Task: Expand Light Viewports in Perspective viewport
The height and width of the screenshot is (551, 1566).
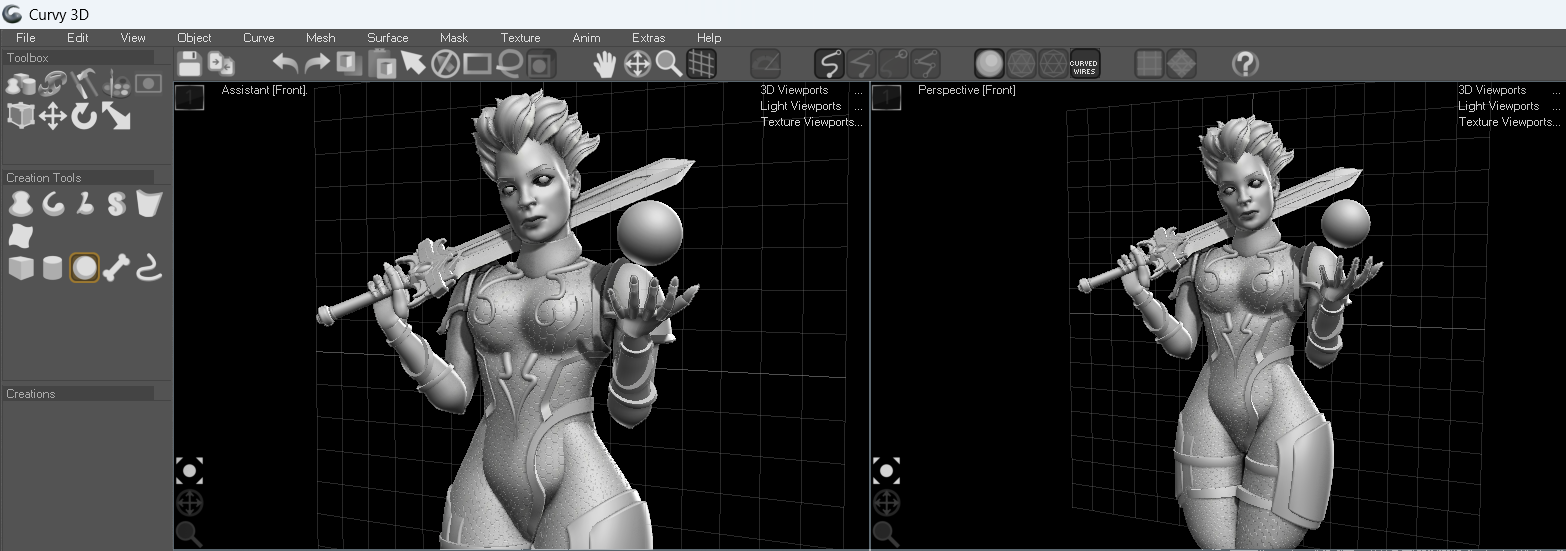Action: [x=1509, y=106]
